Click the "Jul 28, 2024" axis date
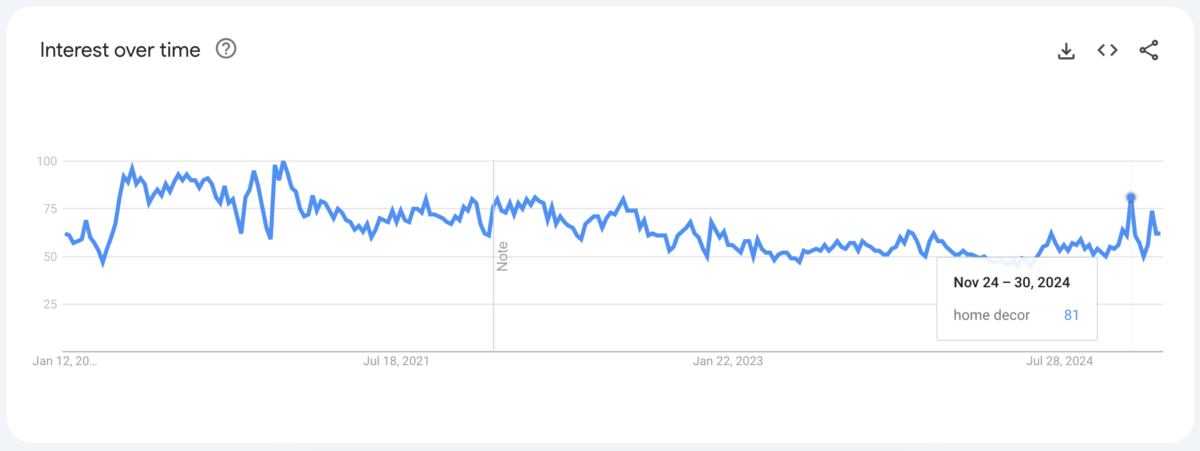The height and width of the screenshot is (451, 1200). pyautogui.click(x=1062, y=361)
